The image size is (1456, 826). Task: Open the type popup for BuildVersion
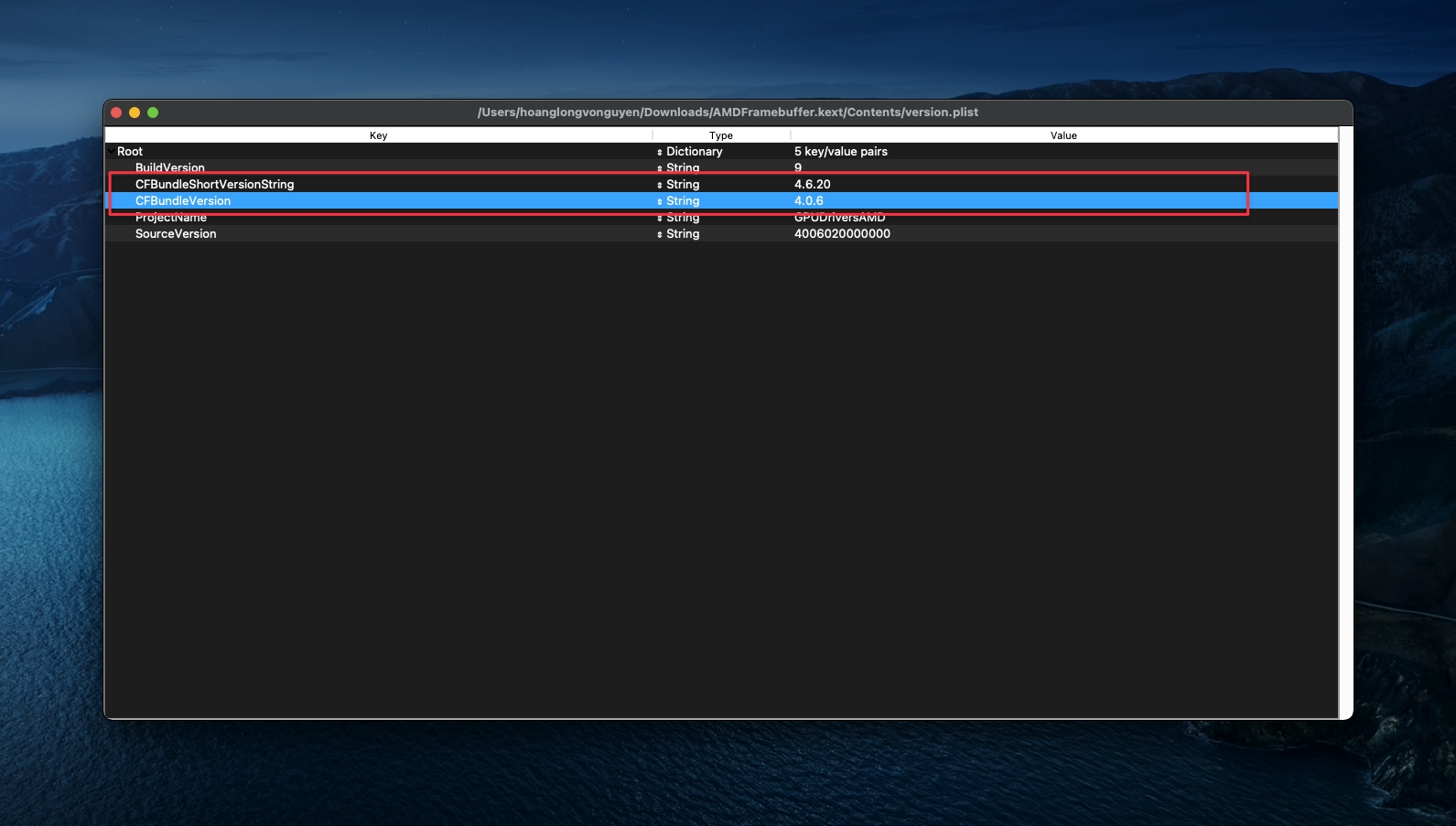pos(660,168)
